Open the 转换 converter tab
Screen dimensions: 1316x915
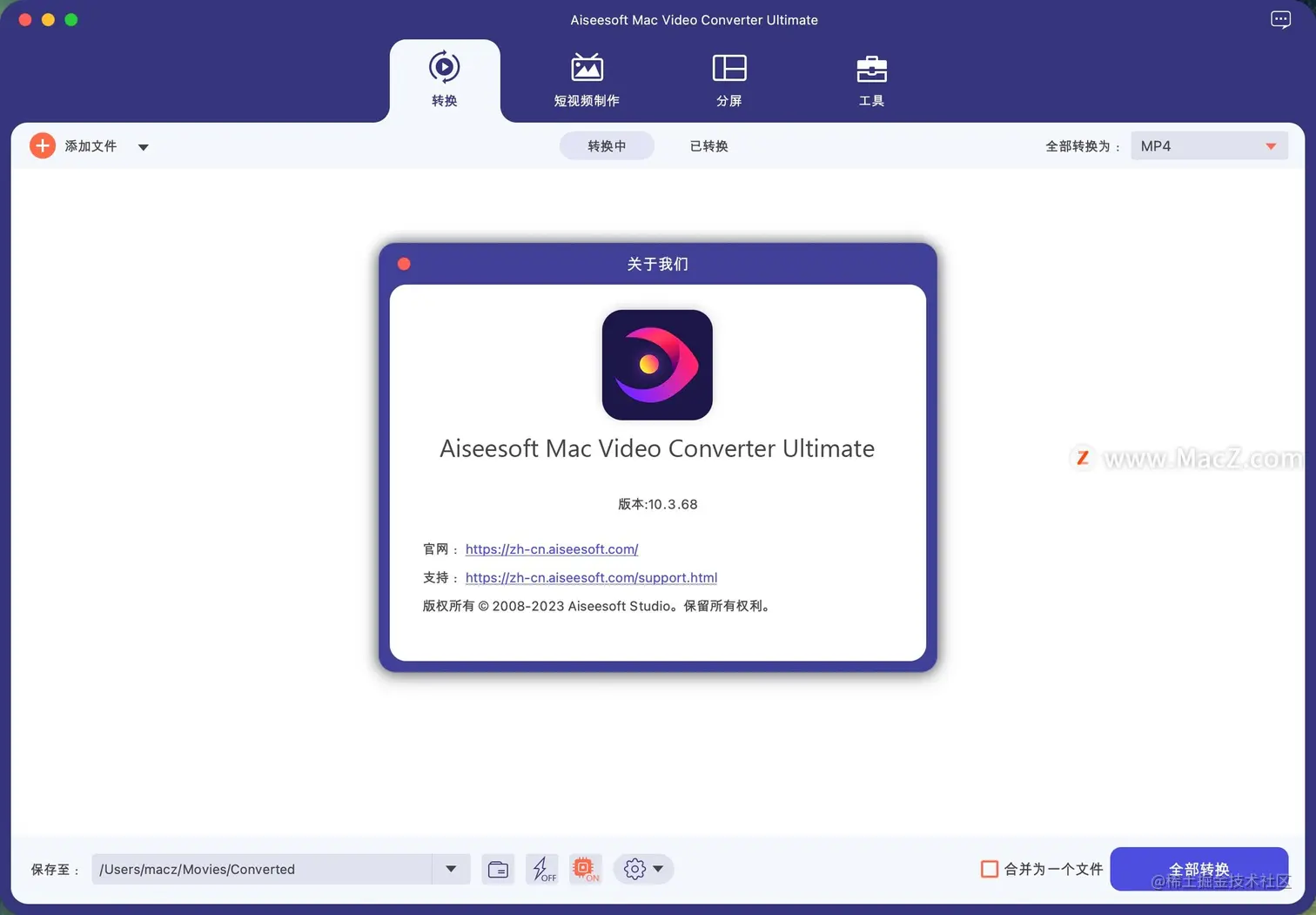(x=445, y=80)
